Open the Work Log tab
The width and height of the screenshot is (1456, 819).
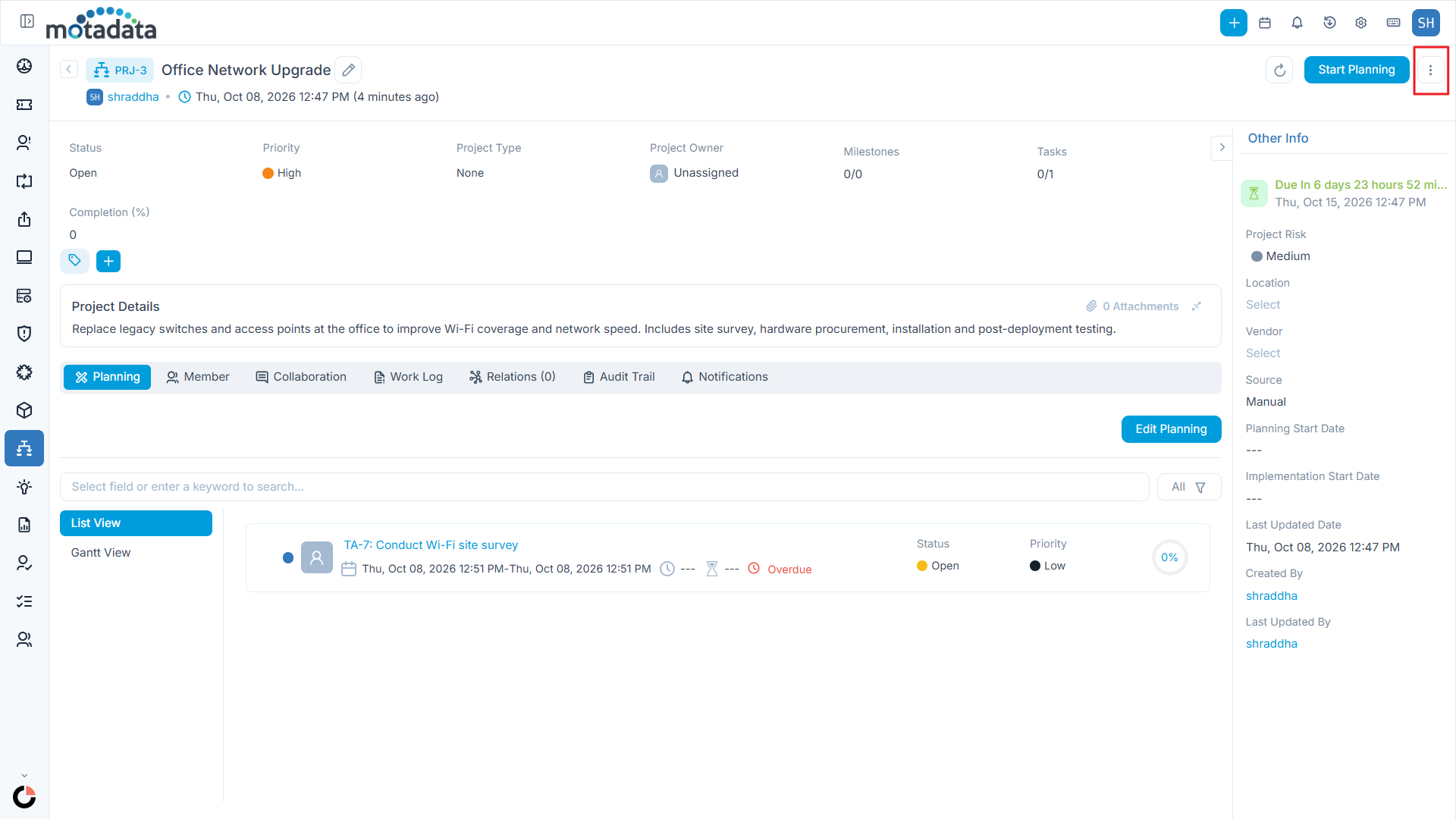[x=408, y=377]
